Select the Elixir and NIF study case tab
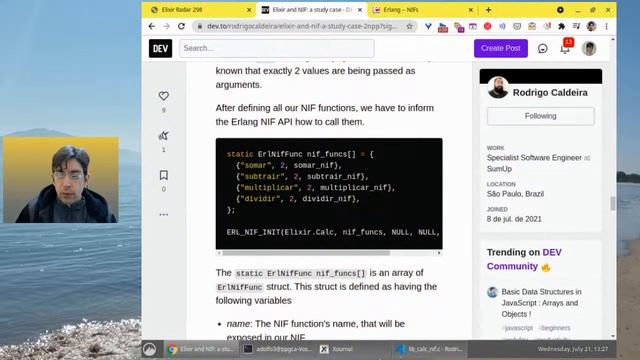The width and height of the screenshot is (640, 360). pos(311,10)
